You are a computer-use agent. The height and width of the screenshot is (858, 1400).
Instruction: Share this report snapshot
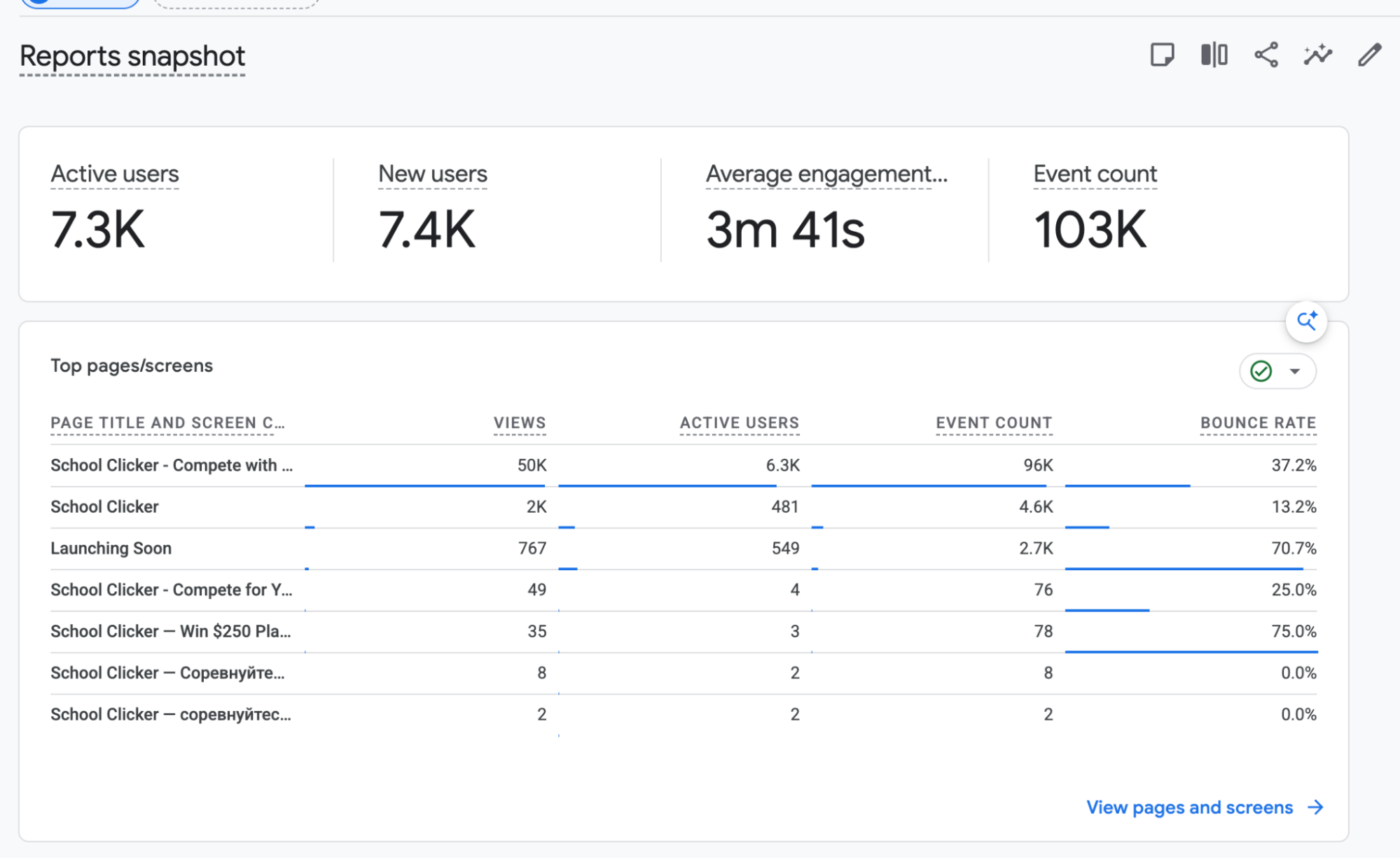coord(1266,55)
